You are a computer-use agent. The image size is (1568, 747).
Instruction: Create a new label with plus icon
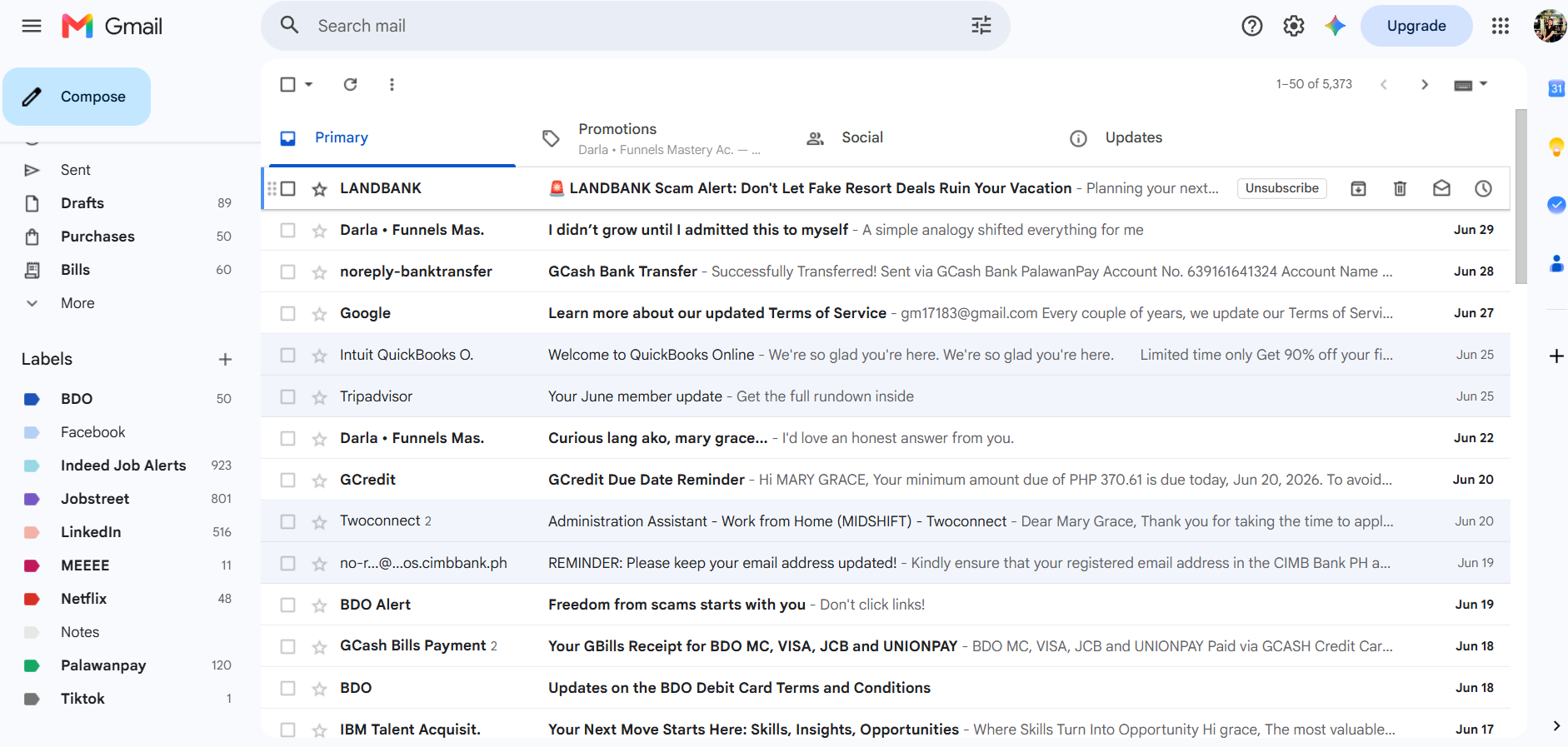[225, 359]
